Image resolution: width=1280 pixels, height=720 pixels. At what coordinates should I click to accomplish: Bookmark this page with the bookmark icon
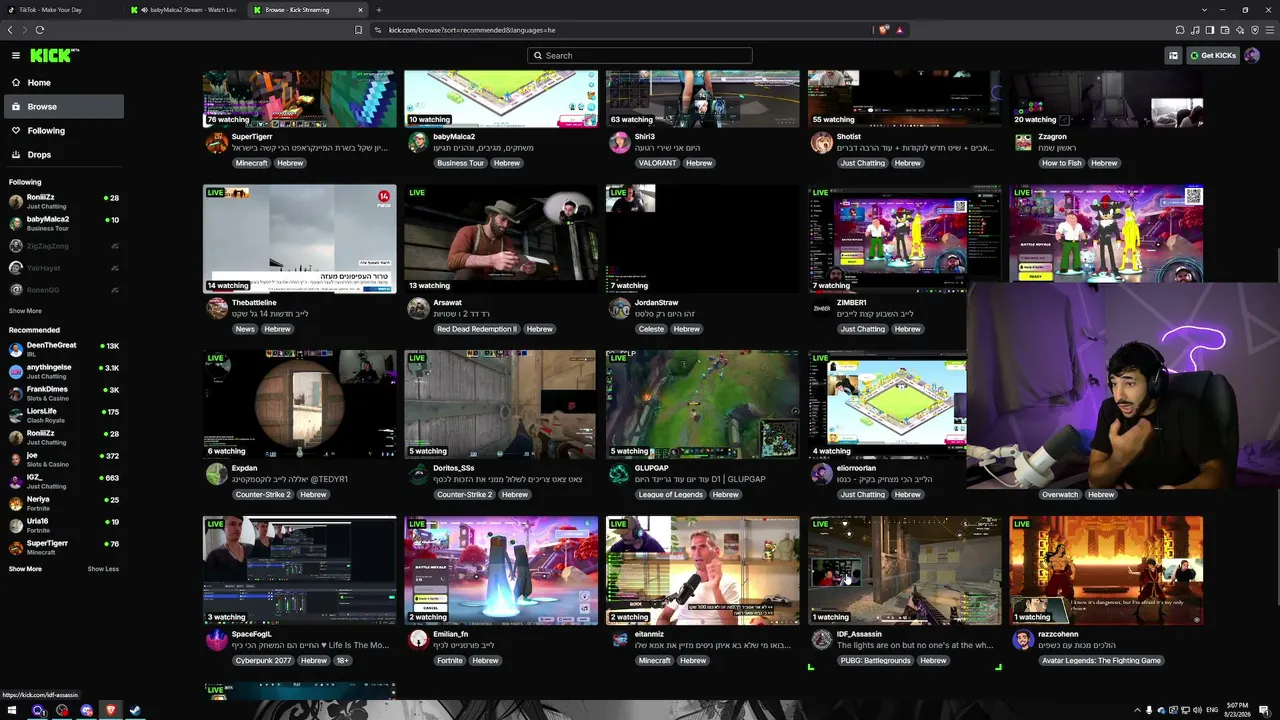(x=358, y=30)
